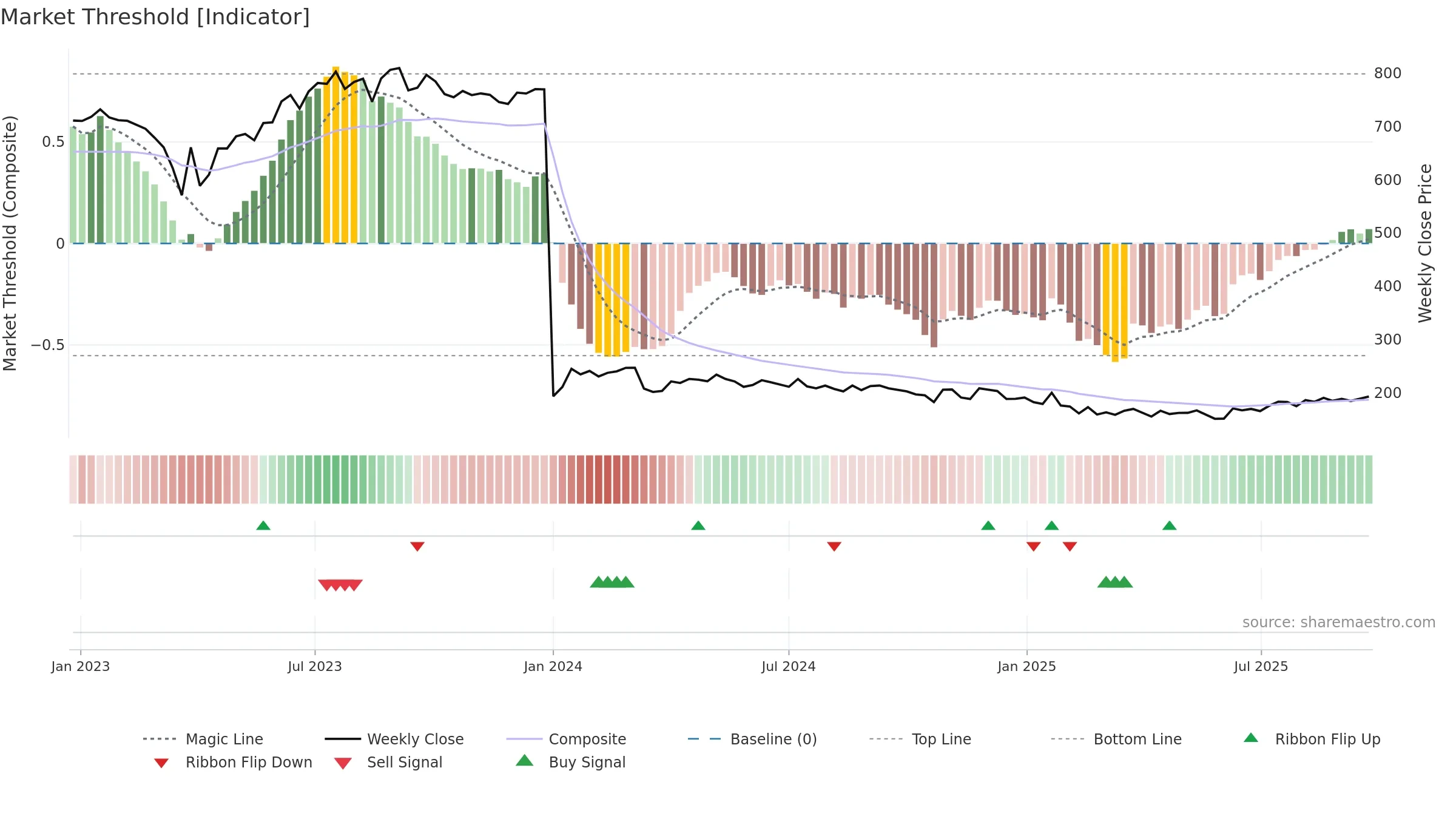
Task: Click the leftmost green Ribbon Flip Up marker
Action: pyautogui.click(x=263, y=525)
